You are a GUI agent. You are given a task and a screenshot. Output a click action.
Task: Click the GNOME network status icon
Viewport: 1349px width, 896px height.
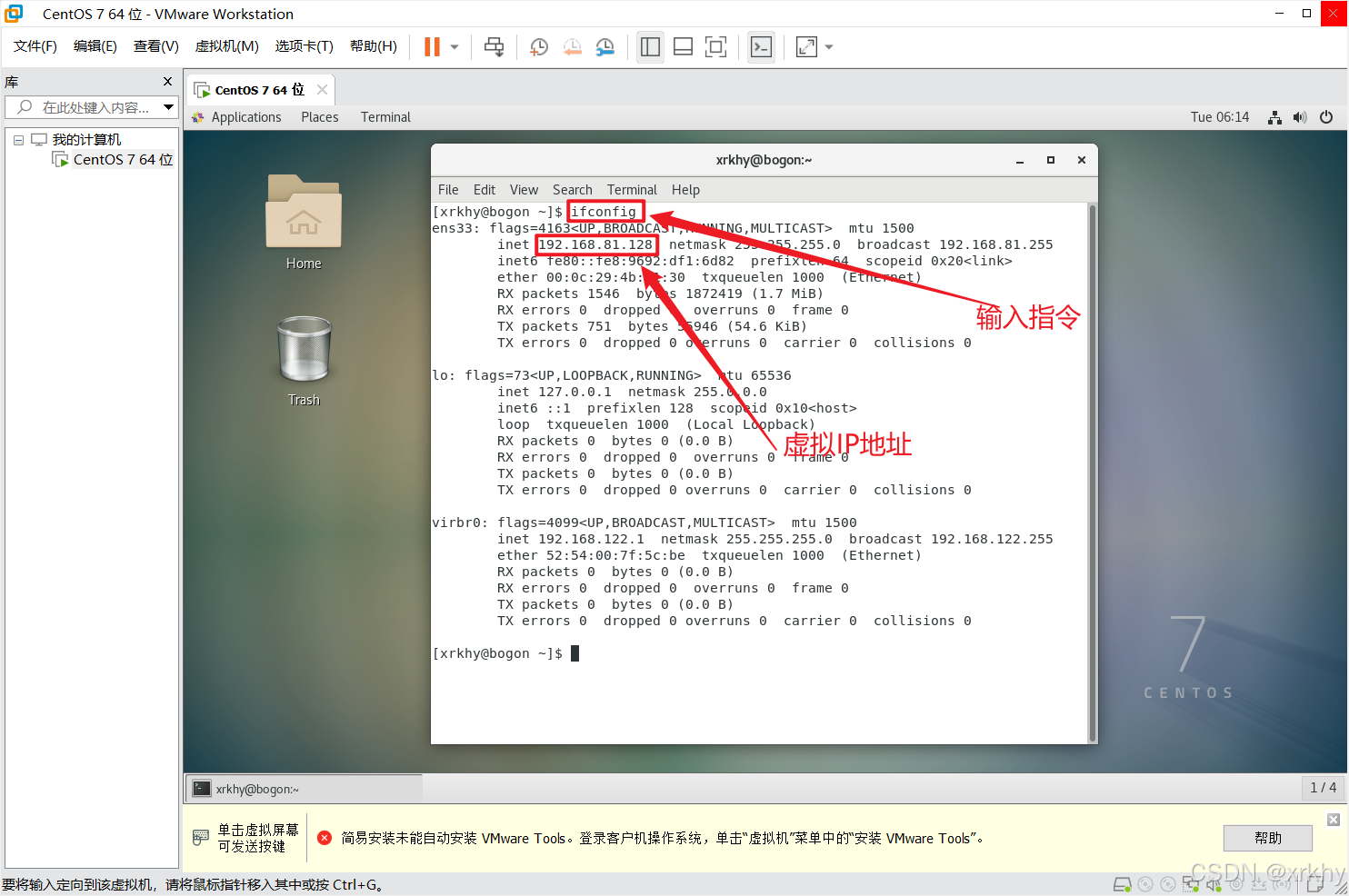click(x=1274, y=117)
